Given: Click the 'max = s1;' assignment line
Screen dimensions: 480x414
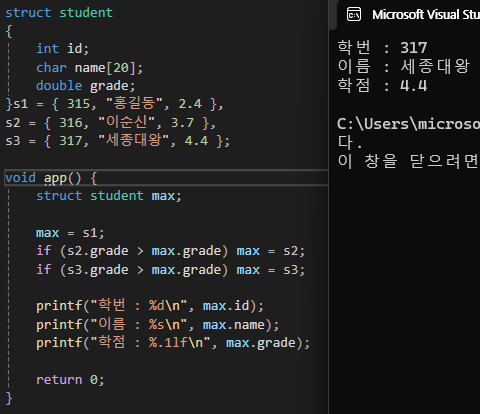Looking at the screenshot, I should click(70, 233).
